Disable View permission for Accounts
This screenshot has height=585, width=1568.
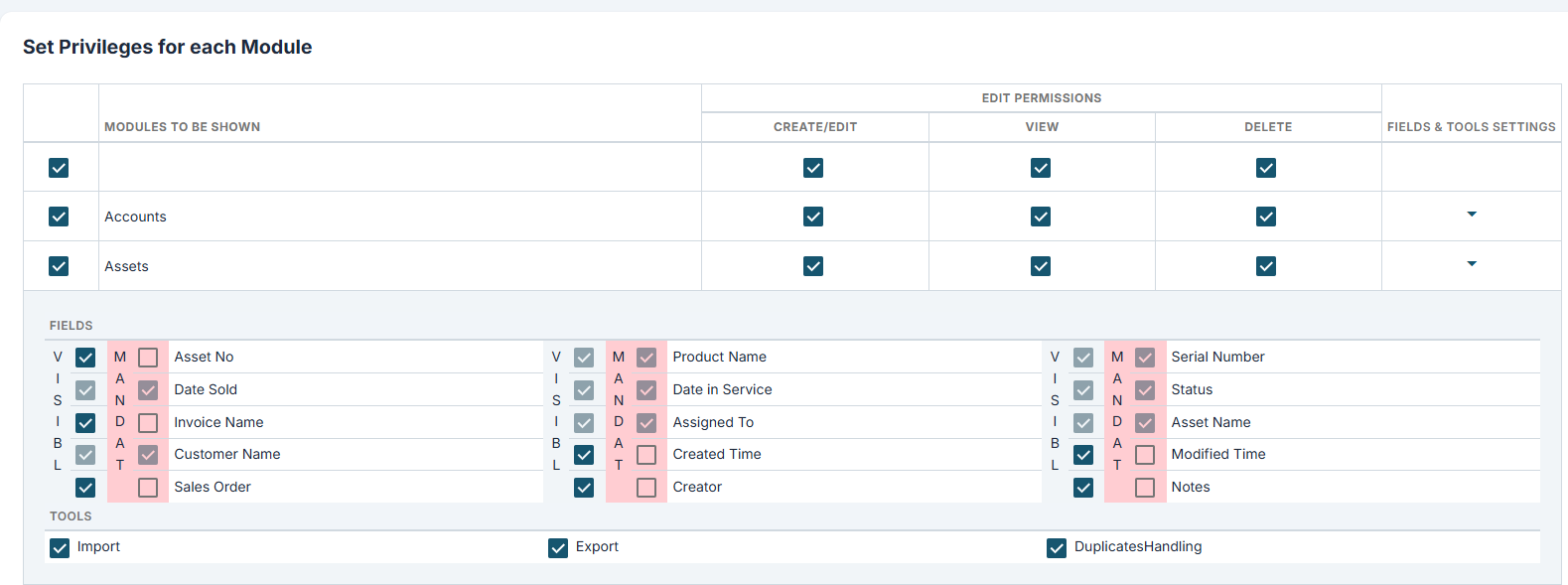[x=1041, y=217]
